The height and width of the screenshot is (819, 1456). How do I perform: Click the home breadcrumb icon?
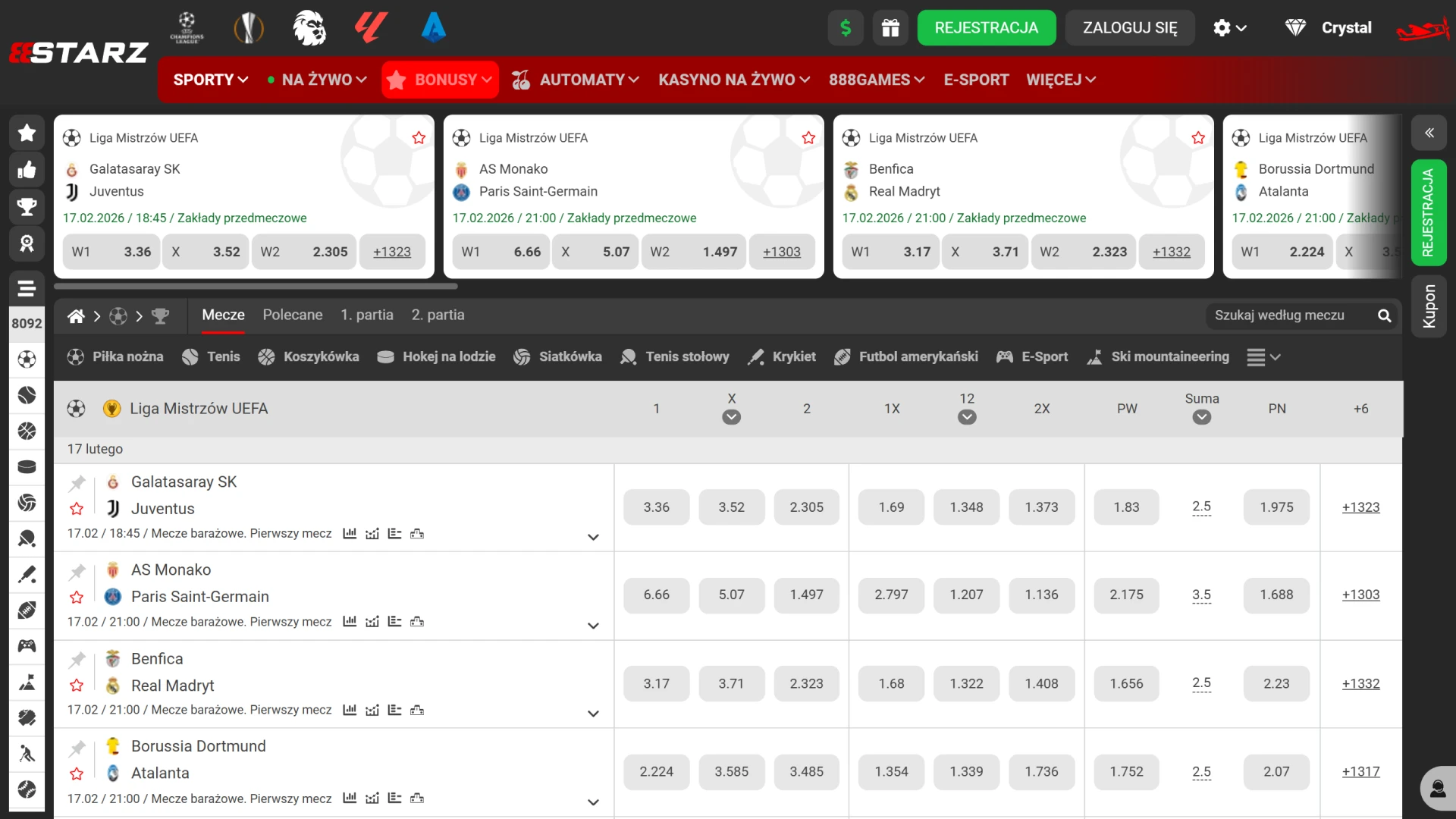[x=76, y=316]
